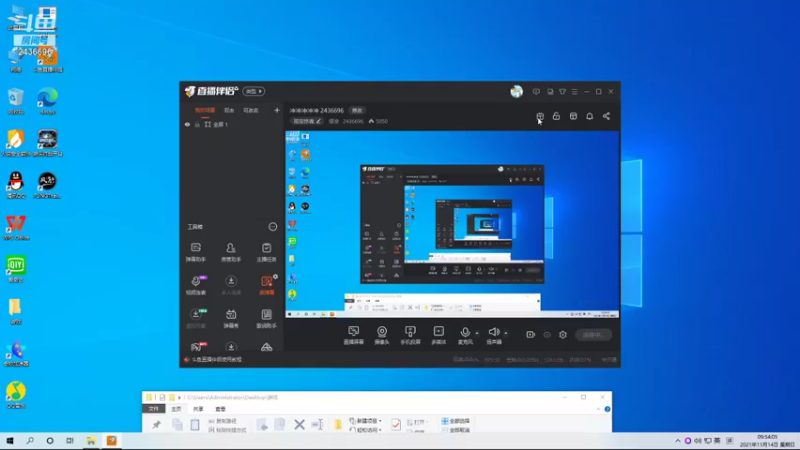Open File tab in File Explorer
This screenshot has width=800, height=450.
point(154,409)
